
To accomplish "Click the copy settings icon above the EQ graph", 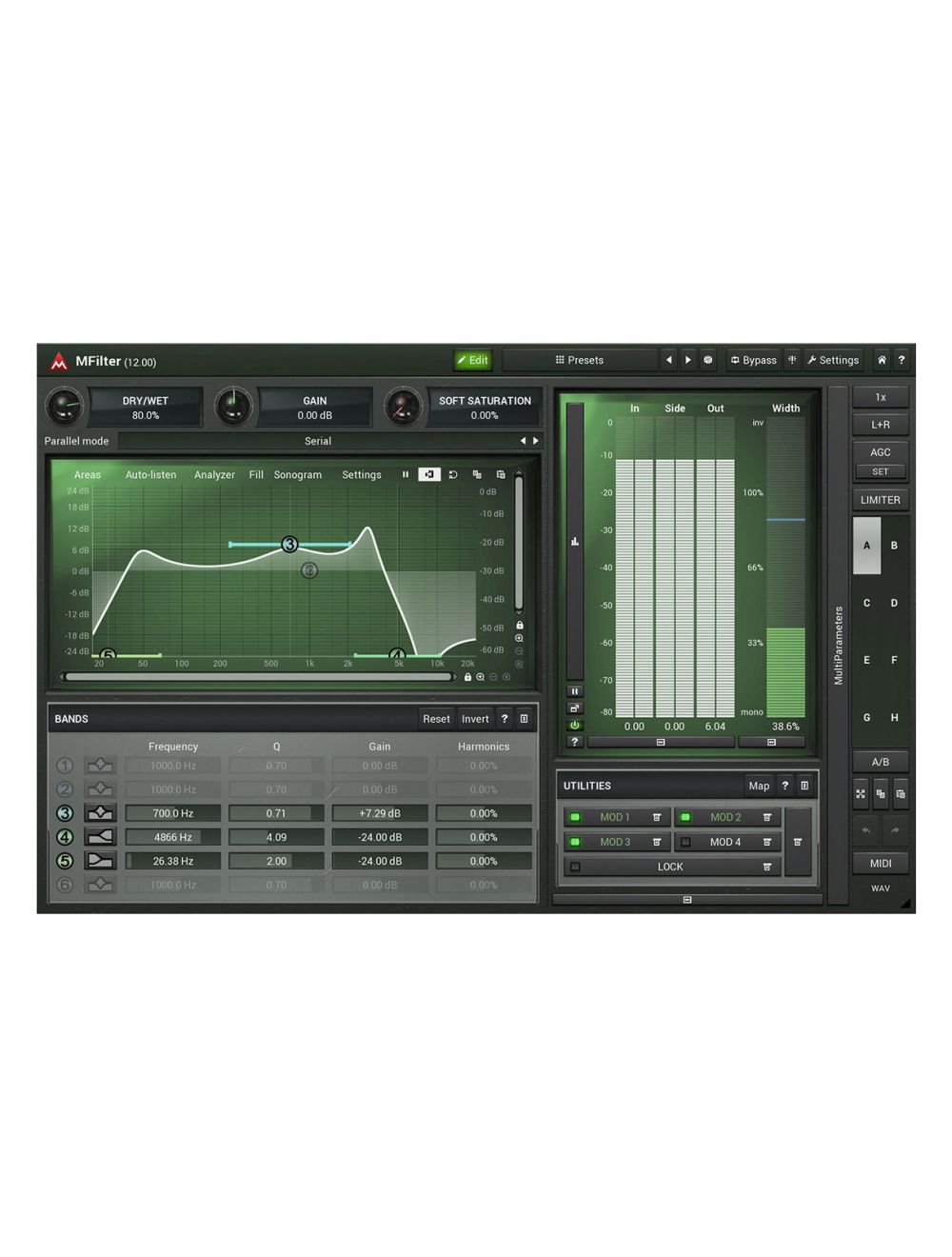I will pyautogui.click(x=477, y=474).
